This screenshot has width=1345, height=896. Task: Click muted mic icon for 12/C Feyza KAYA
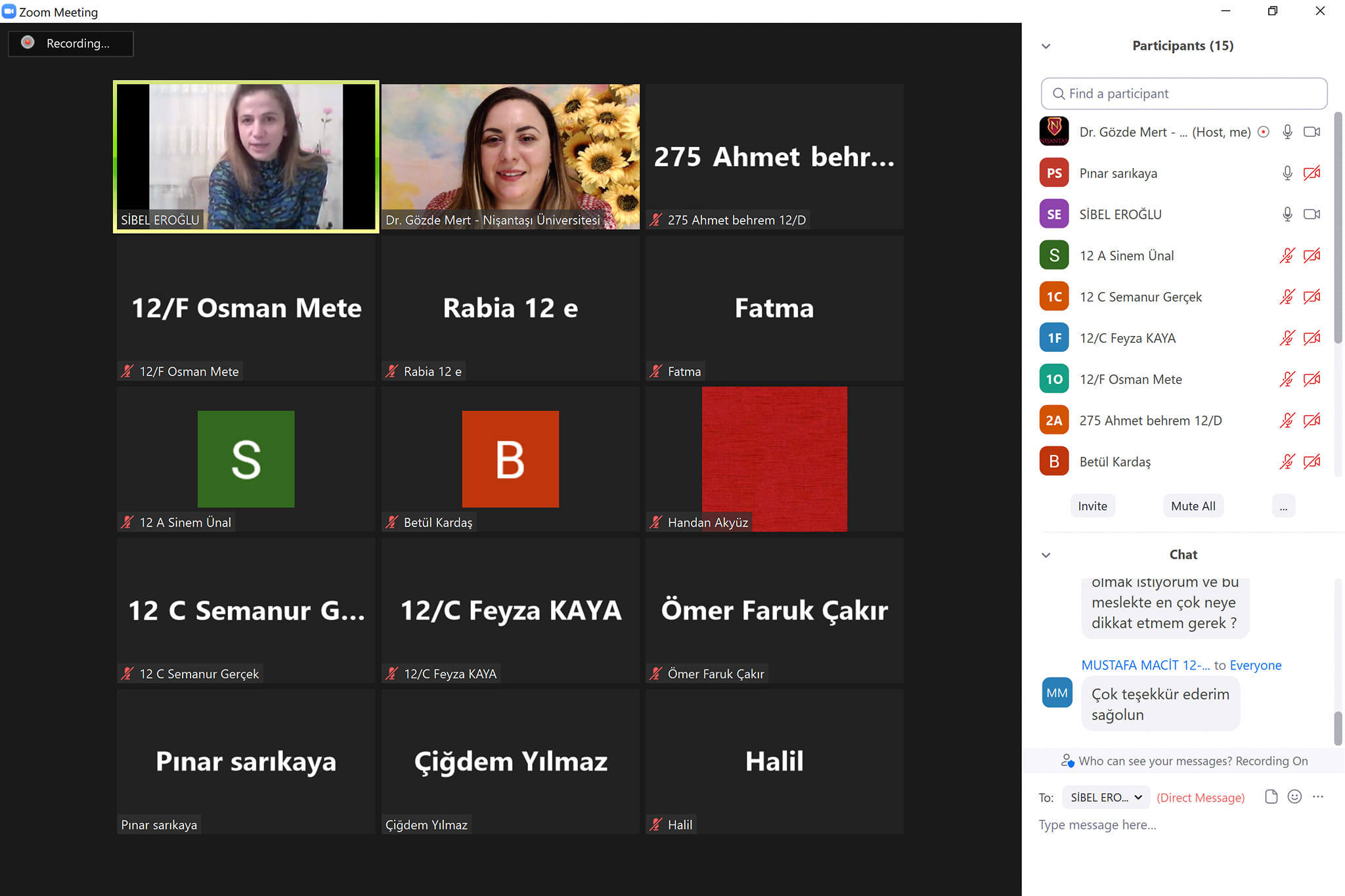pos(1287,338)
